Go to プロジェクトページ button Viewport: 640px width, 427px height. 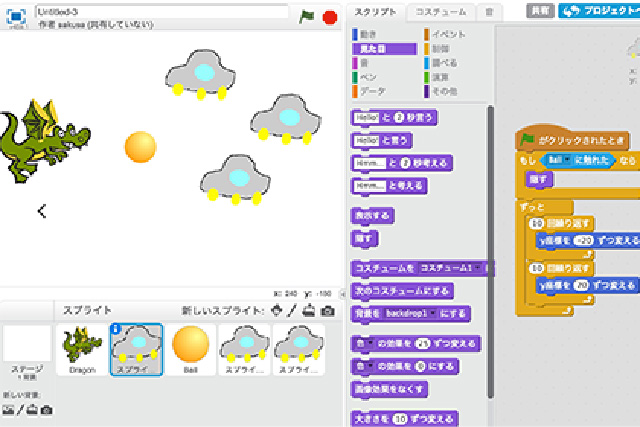(599, 11)
